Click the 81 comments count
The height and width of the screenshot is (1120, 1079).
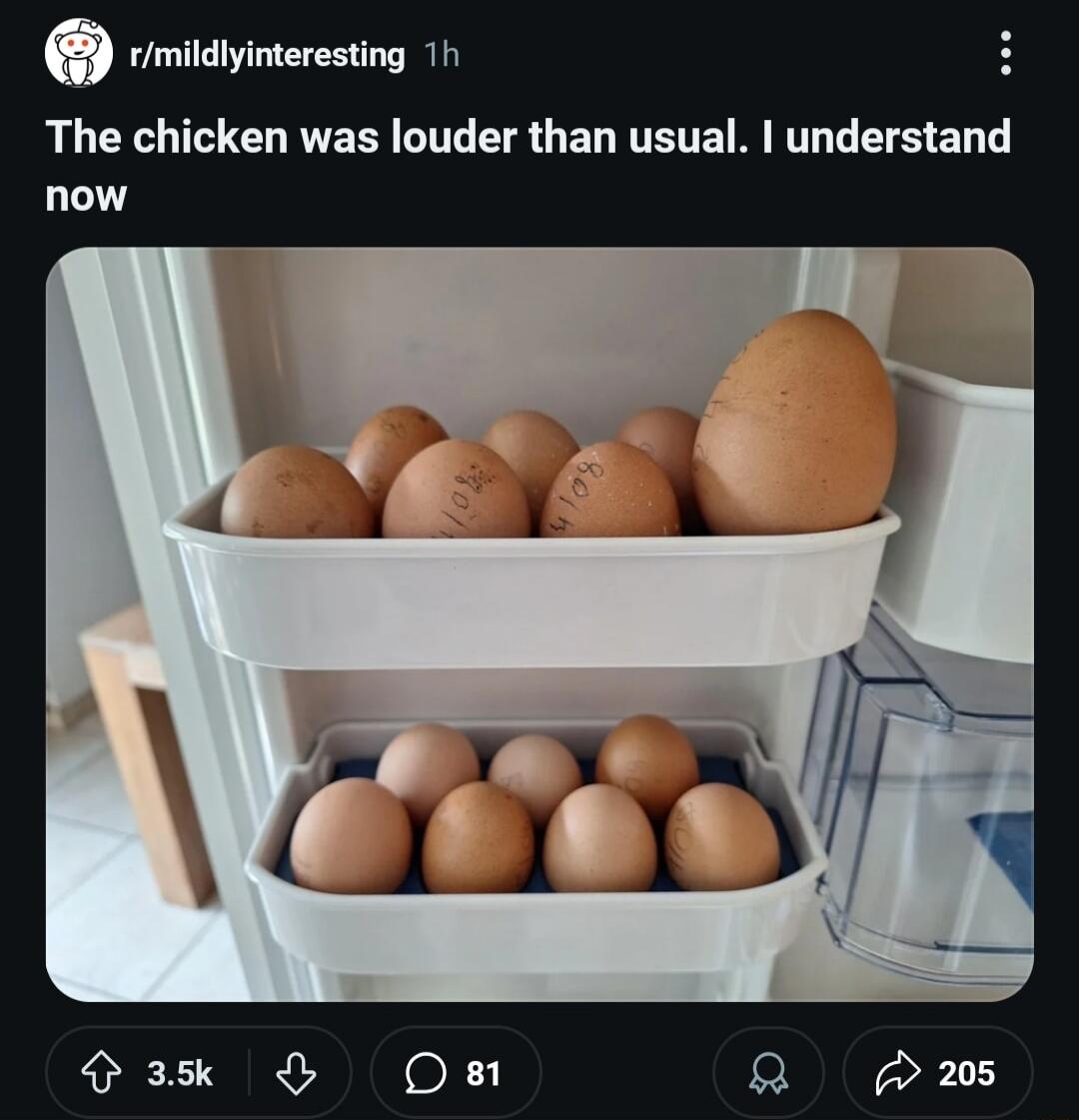(x=483, y=1074)
